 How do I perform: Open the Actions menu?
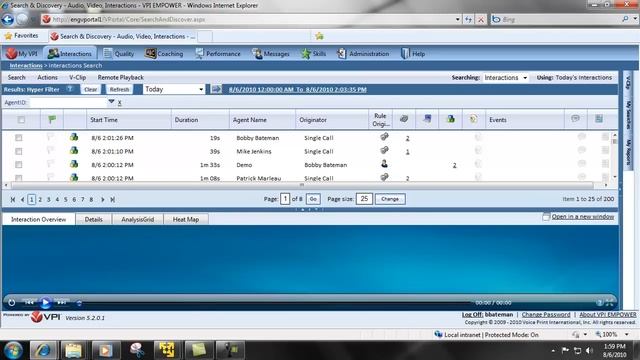point(47,77)
